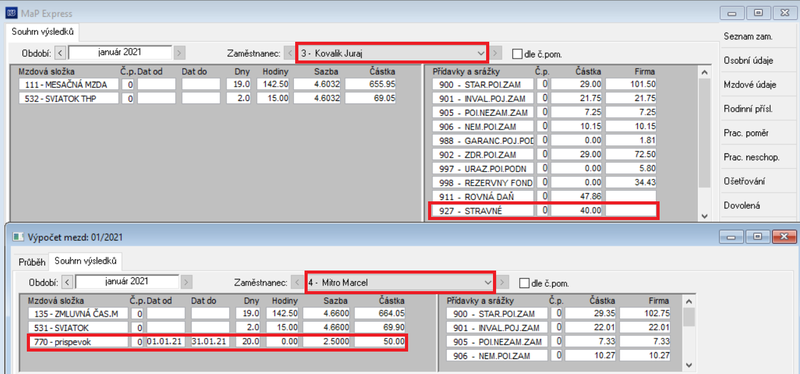Image resolution: width=800 pixels, height=374 pixels.
Task: Select previous employee before Mitro Marcel
Action: [x=297, y=282]
